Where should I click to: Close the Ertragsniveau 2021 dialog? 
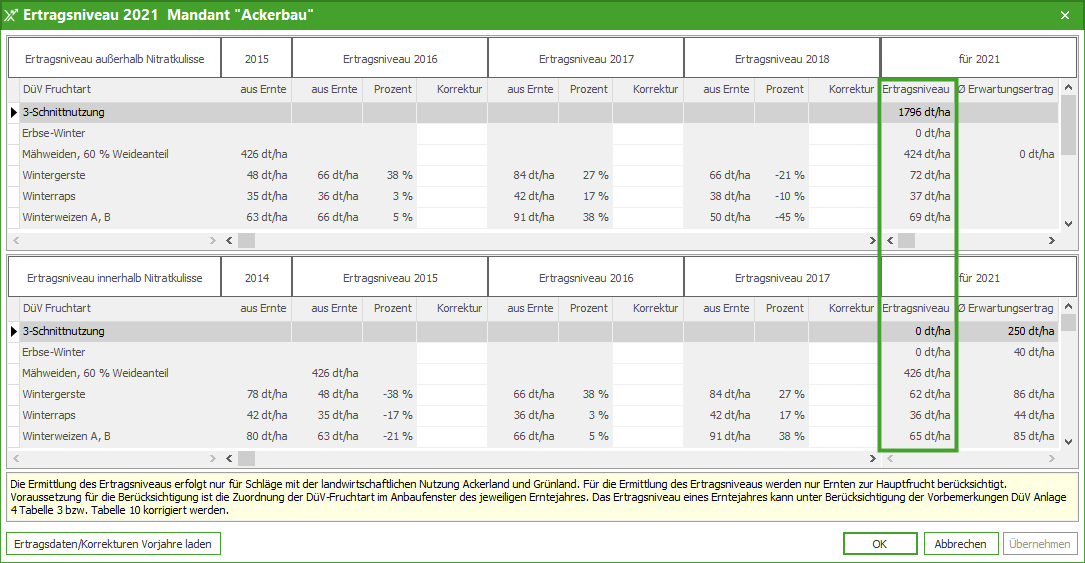click(1064, 15)
